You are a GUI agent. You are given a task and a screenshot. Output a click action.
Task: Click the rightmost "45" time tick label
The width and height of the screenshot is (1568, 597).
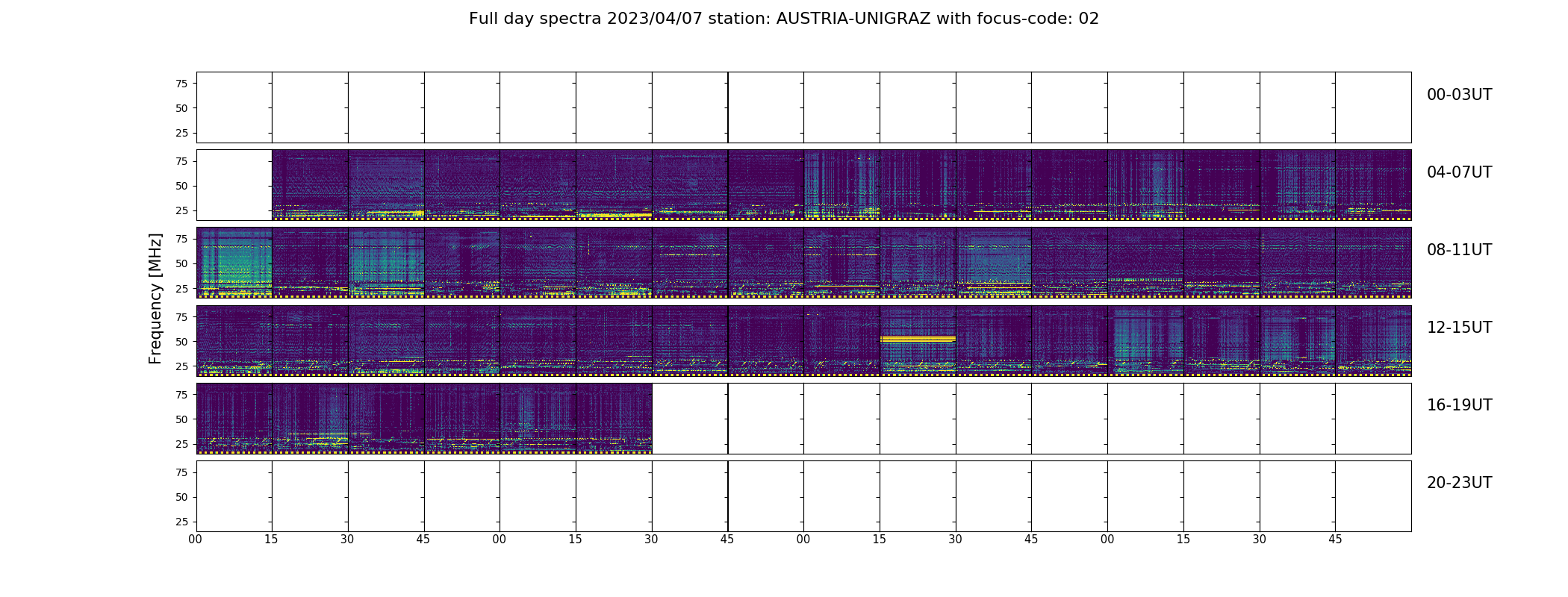coord(1335,539)
